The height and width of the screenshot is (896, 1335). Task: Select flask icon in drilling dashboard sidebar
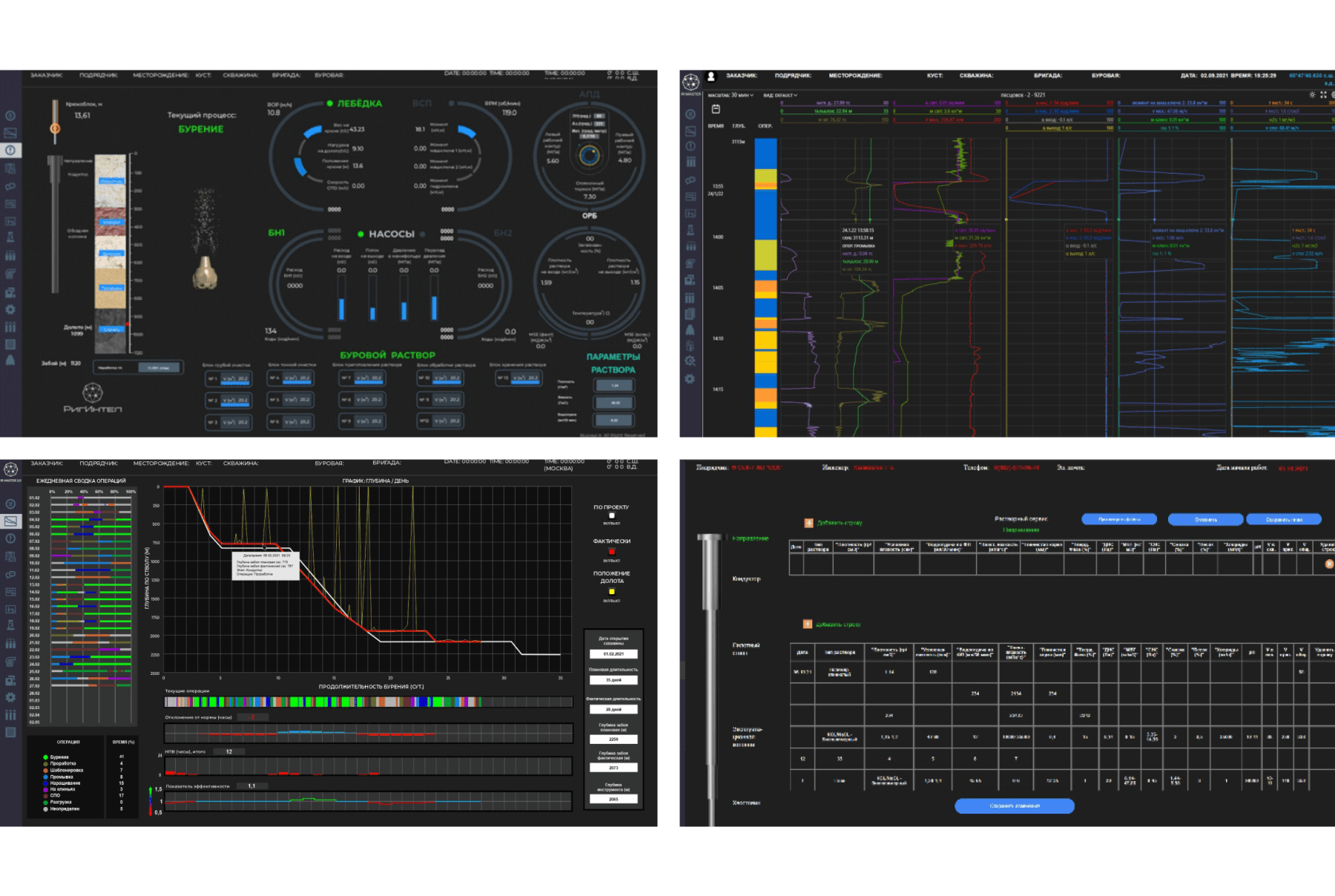click(10, 237)
